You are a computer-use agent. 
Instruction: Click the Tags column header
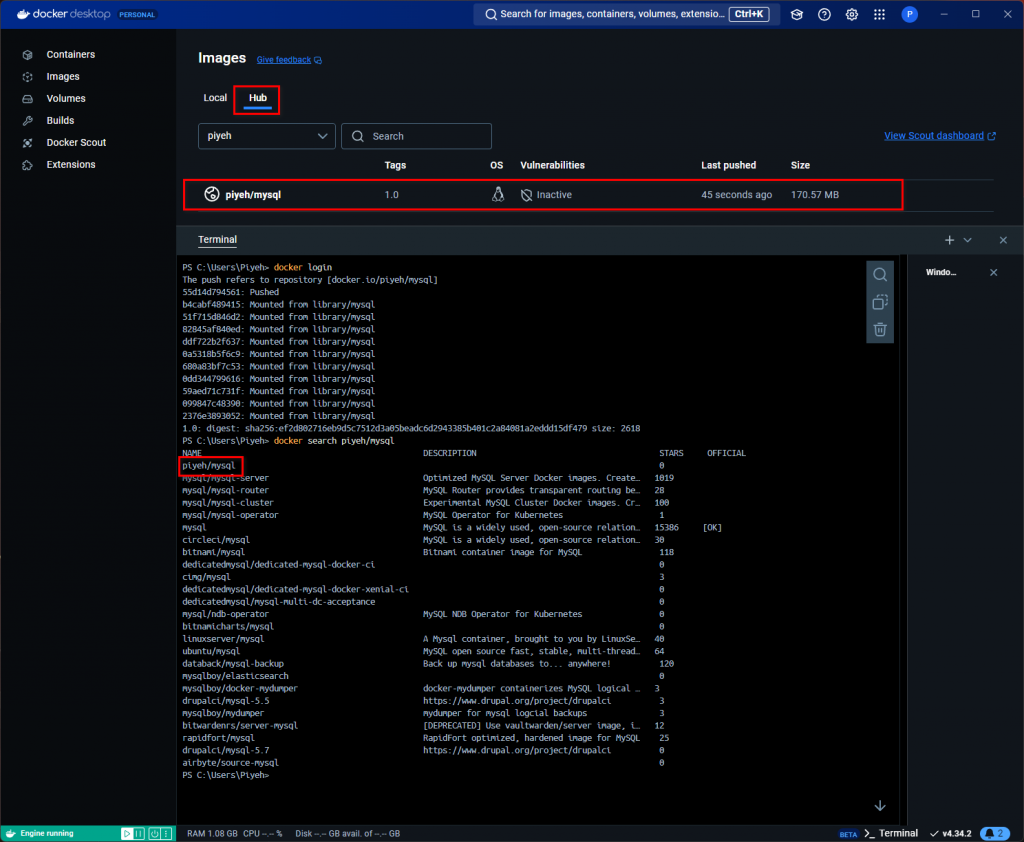pos(395,165)
